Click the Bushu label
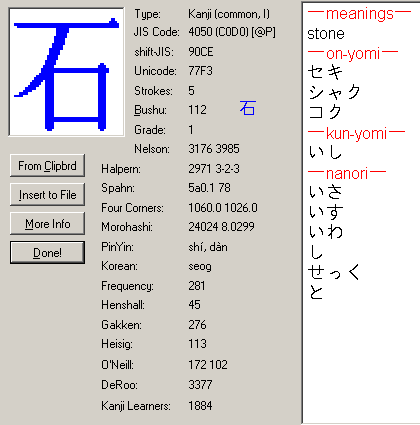 [x=150, y=110]
